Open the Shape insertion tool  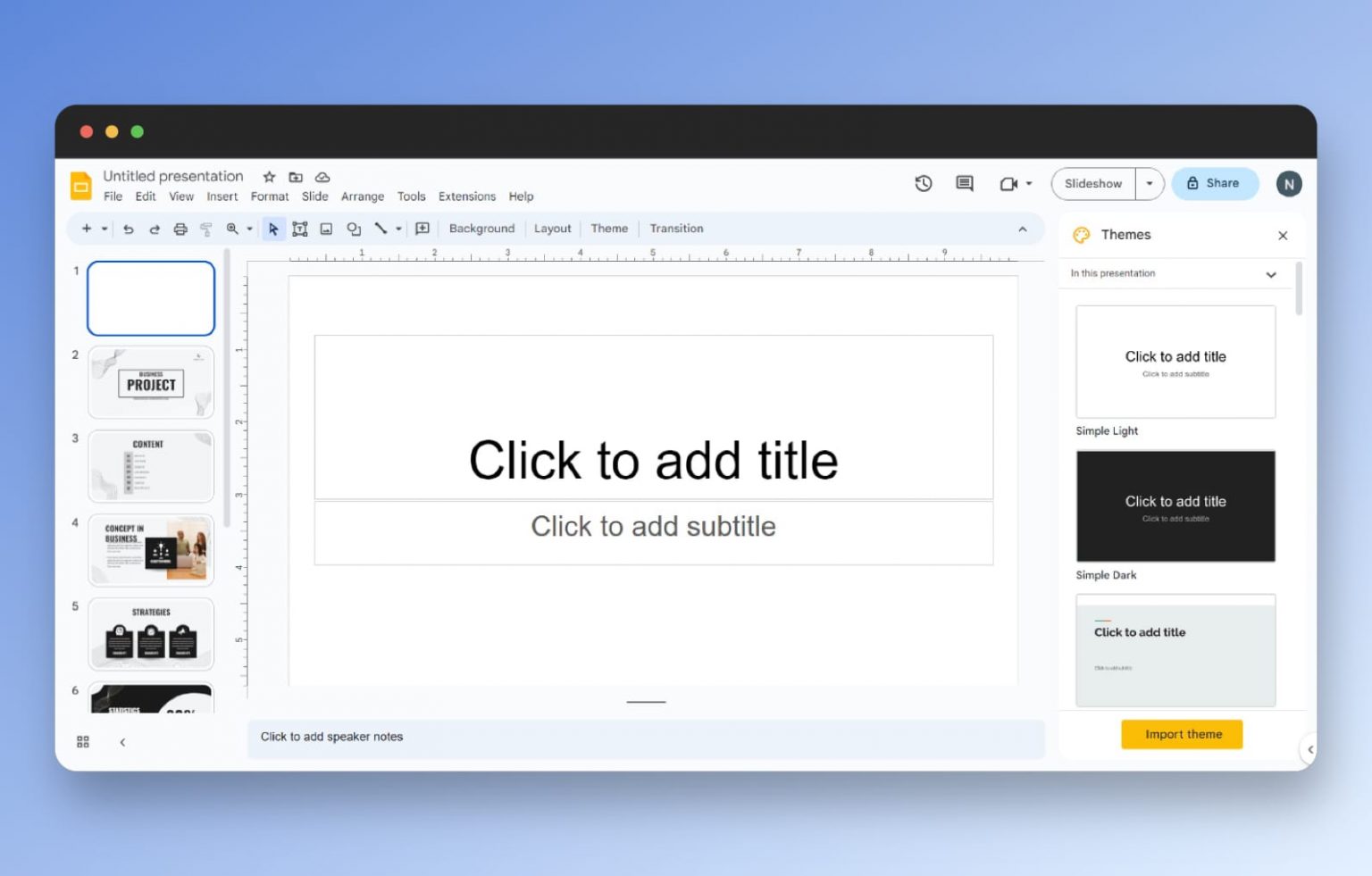(x=353, y=229)
